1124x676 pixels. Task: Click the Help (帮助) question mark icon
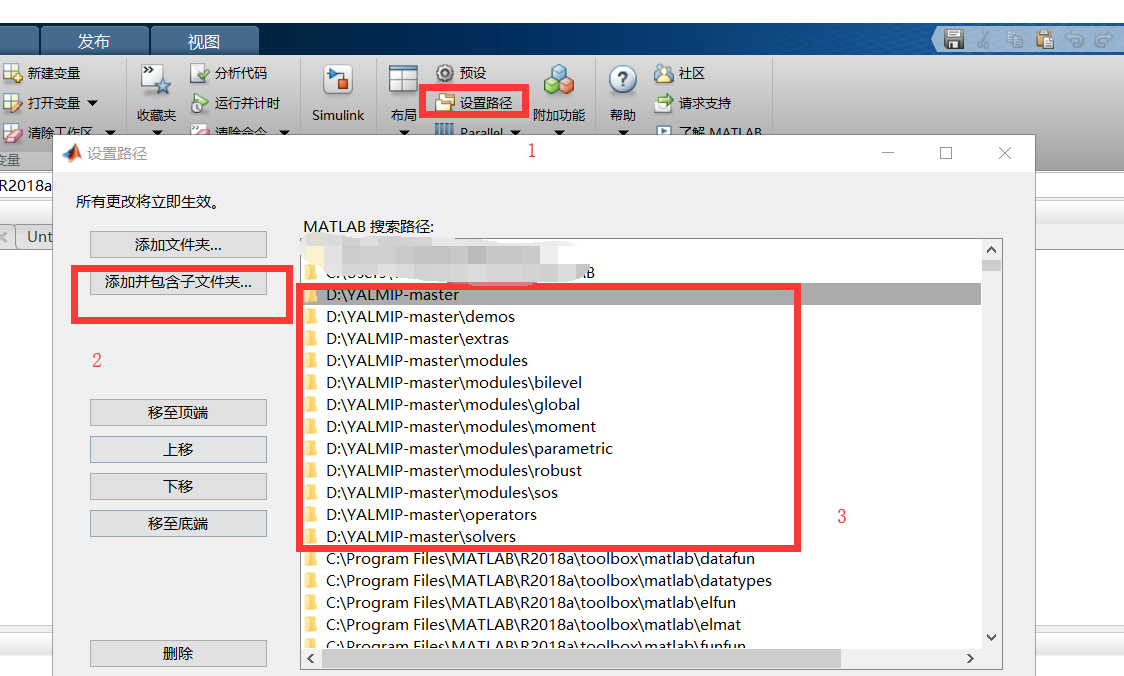point(622,81)
